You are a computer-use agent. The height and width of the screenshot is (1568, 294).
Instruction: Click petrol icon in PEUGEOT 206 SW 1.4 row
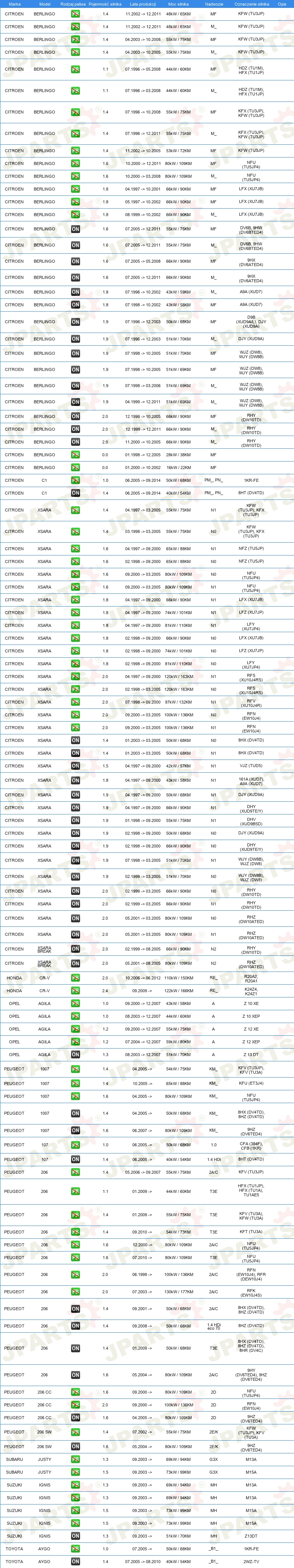point(76,1432)
